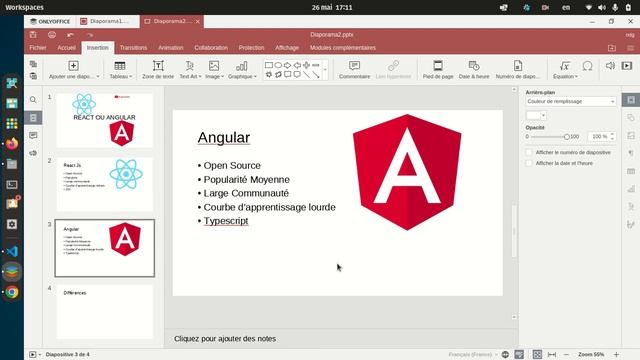Click the opacity percentage field
This screenshot has height=360, width=640.
coord(601,136)
